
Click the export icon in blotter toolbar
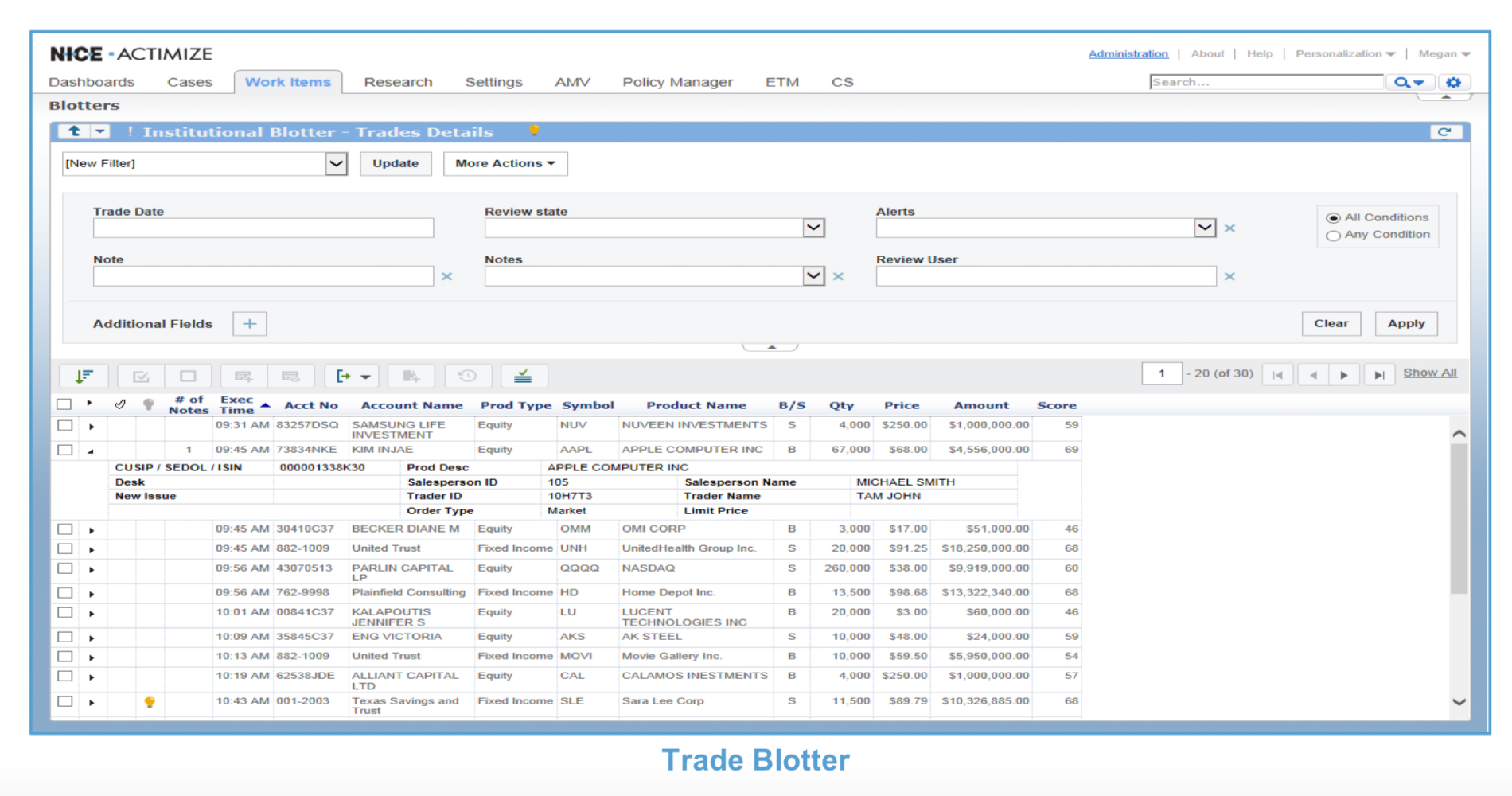344,376
